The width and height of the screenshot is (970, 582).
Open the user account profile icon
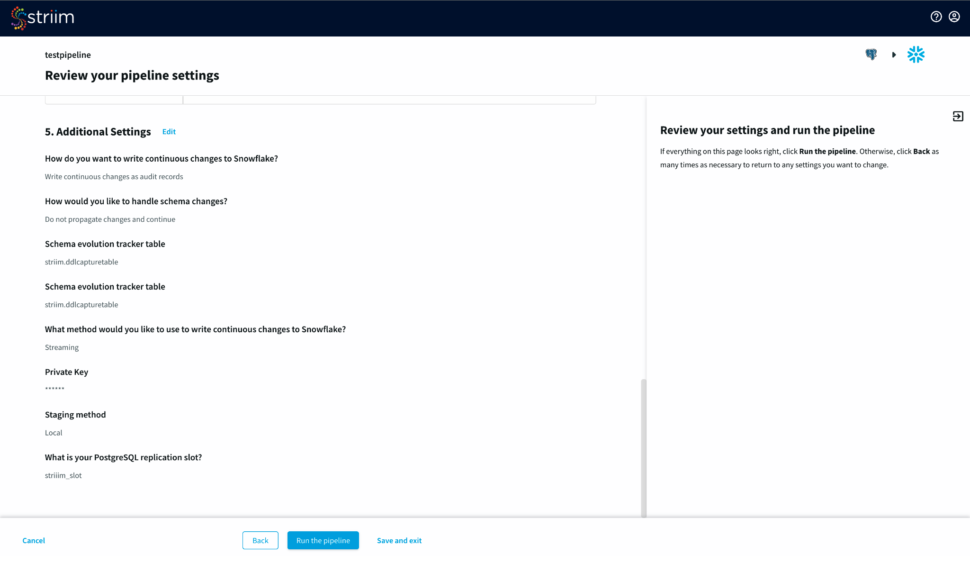pos(954,17)
